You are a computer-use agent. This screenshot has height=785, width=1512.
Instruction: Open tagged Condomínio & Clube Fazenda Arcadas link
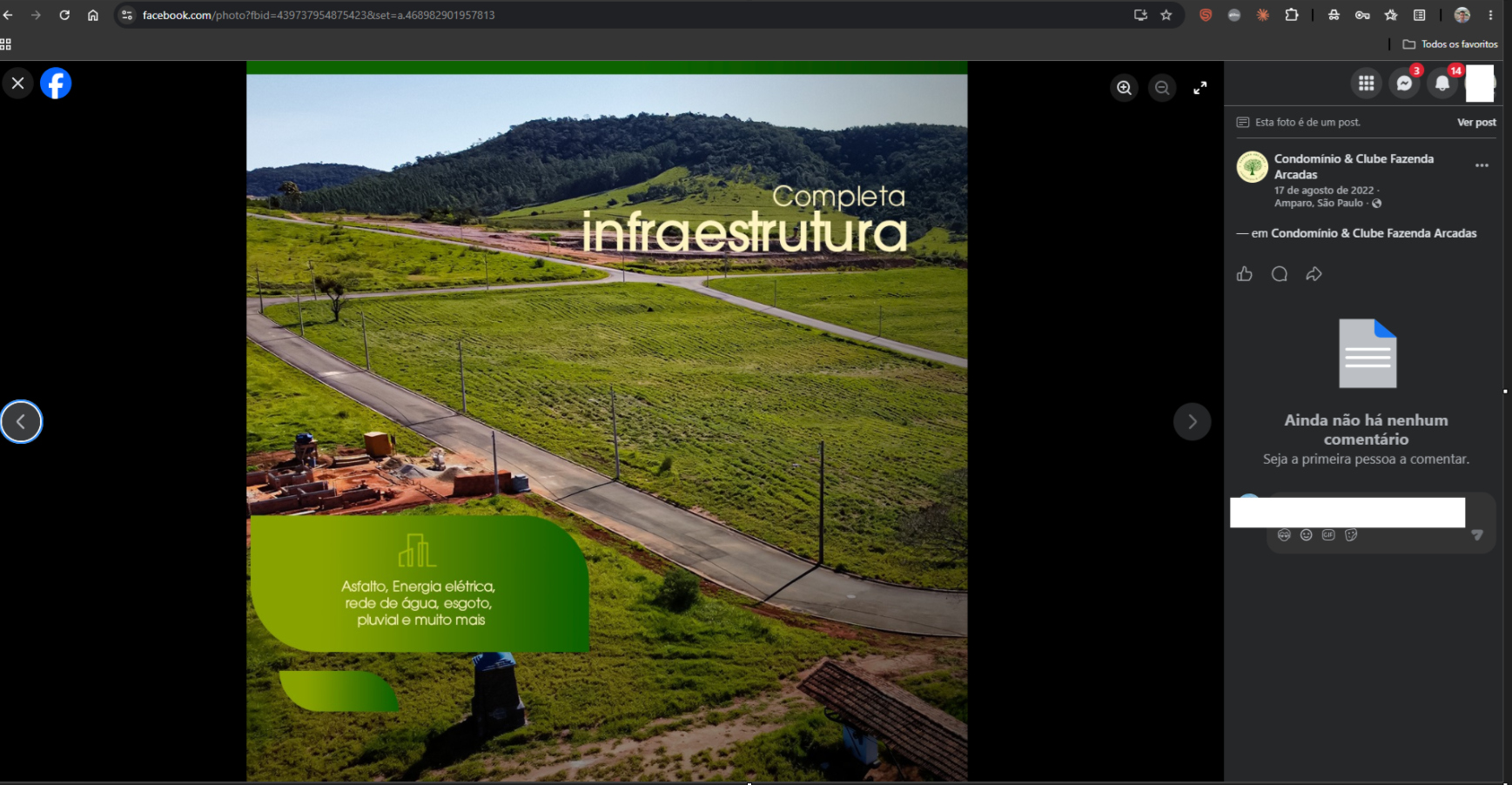point(1374,233)
